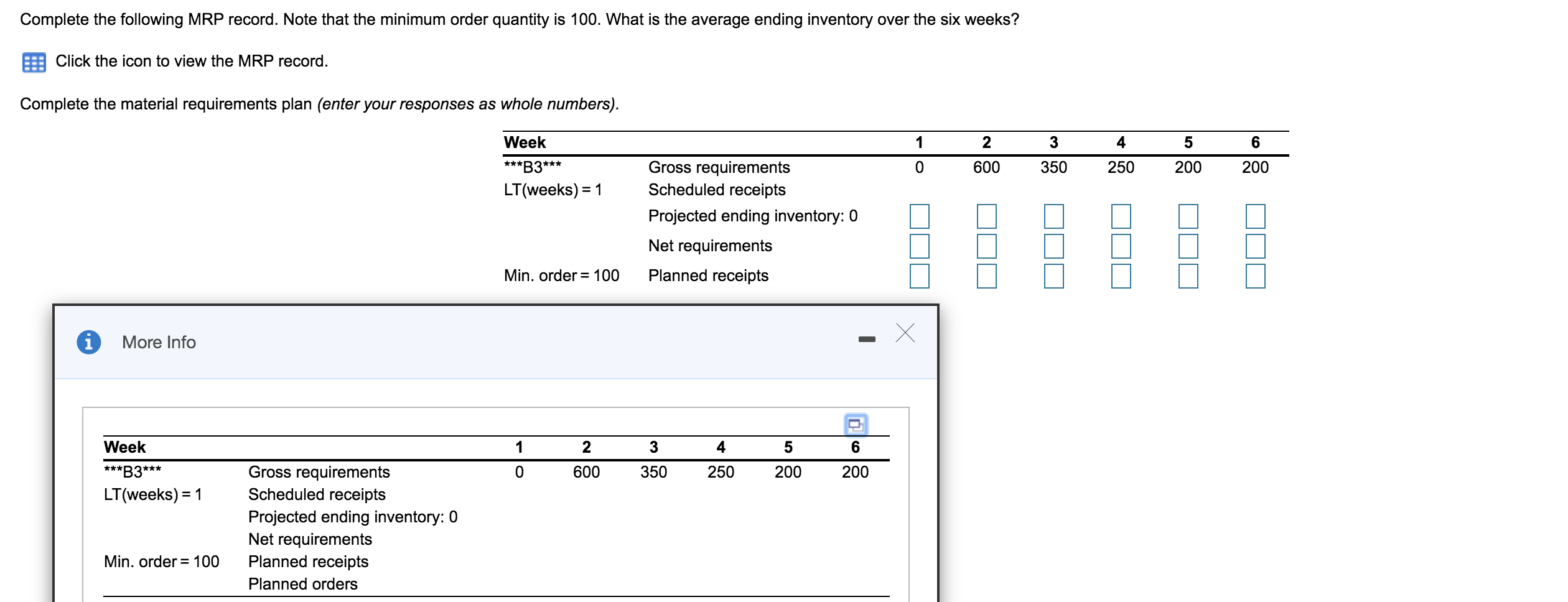The image size is (1568, 602).
Task: Click the Projected ending inventory box for week 4
Action: click(x=1120, y=218)
